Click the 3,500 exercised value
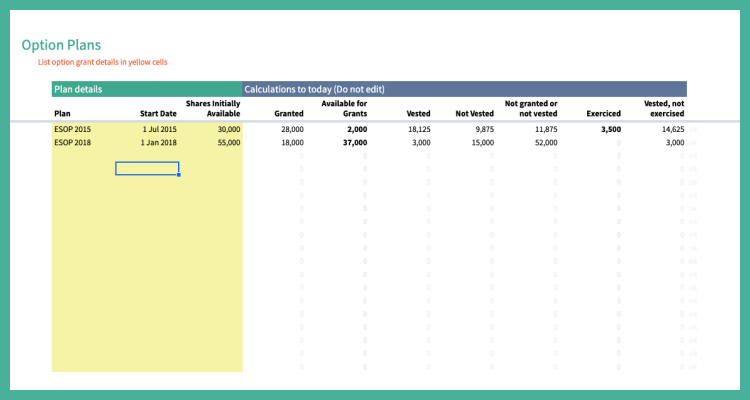 click(611, 129)
